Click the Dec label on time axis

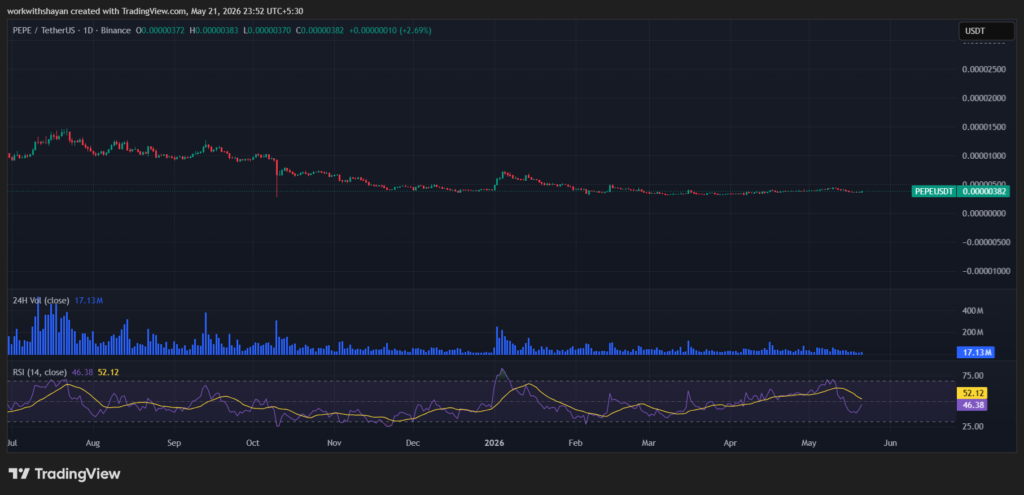click(x=413, y=443)
